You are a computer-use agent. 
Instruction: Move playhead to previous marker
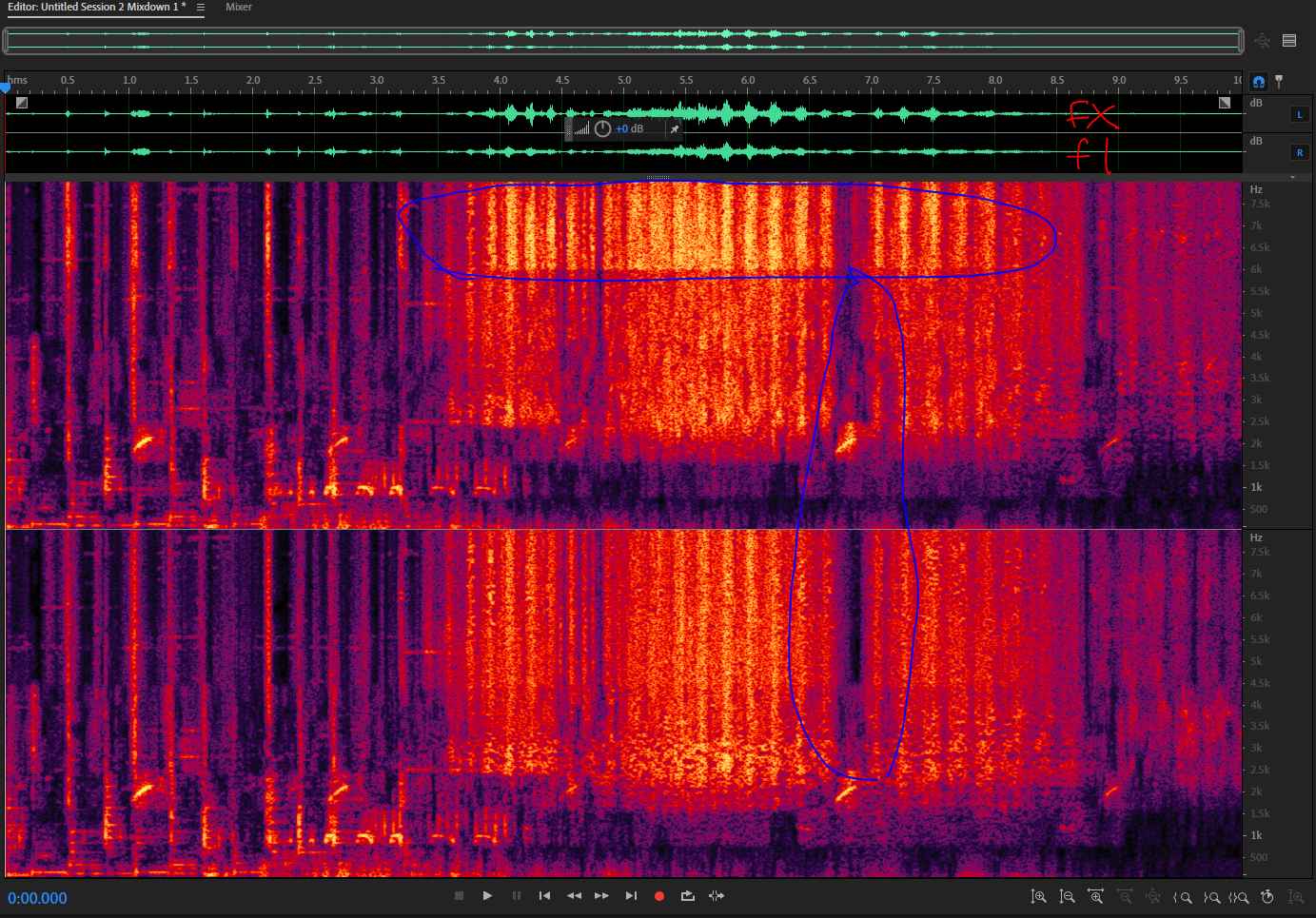tap(544, 896)
